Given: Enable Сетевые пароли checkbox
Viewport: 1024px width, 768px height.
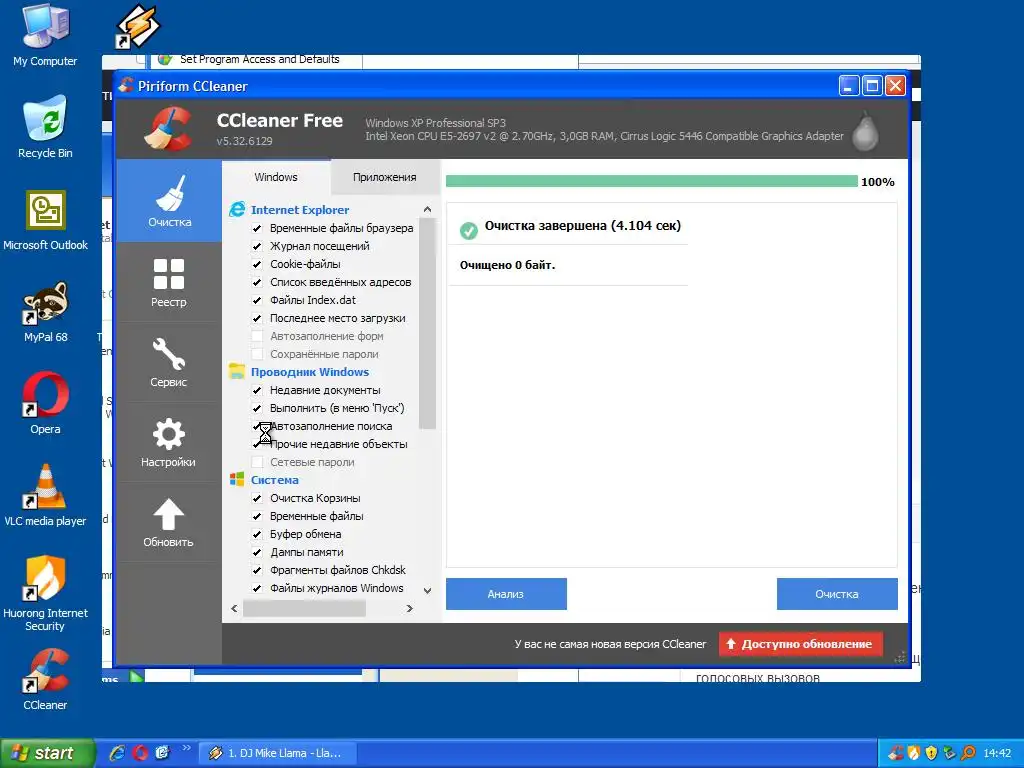Looking at the screenshot, I should click(257, 462).
